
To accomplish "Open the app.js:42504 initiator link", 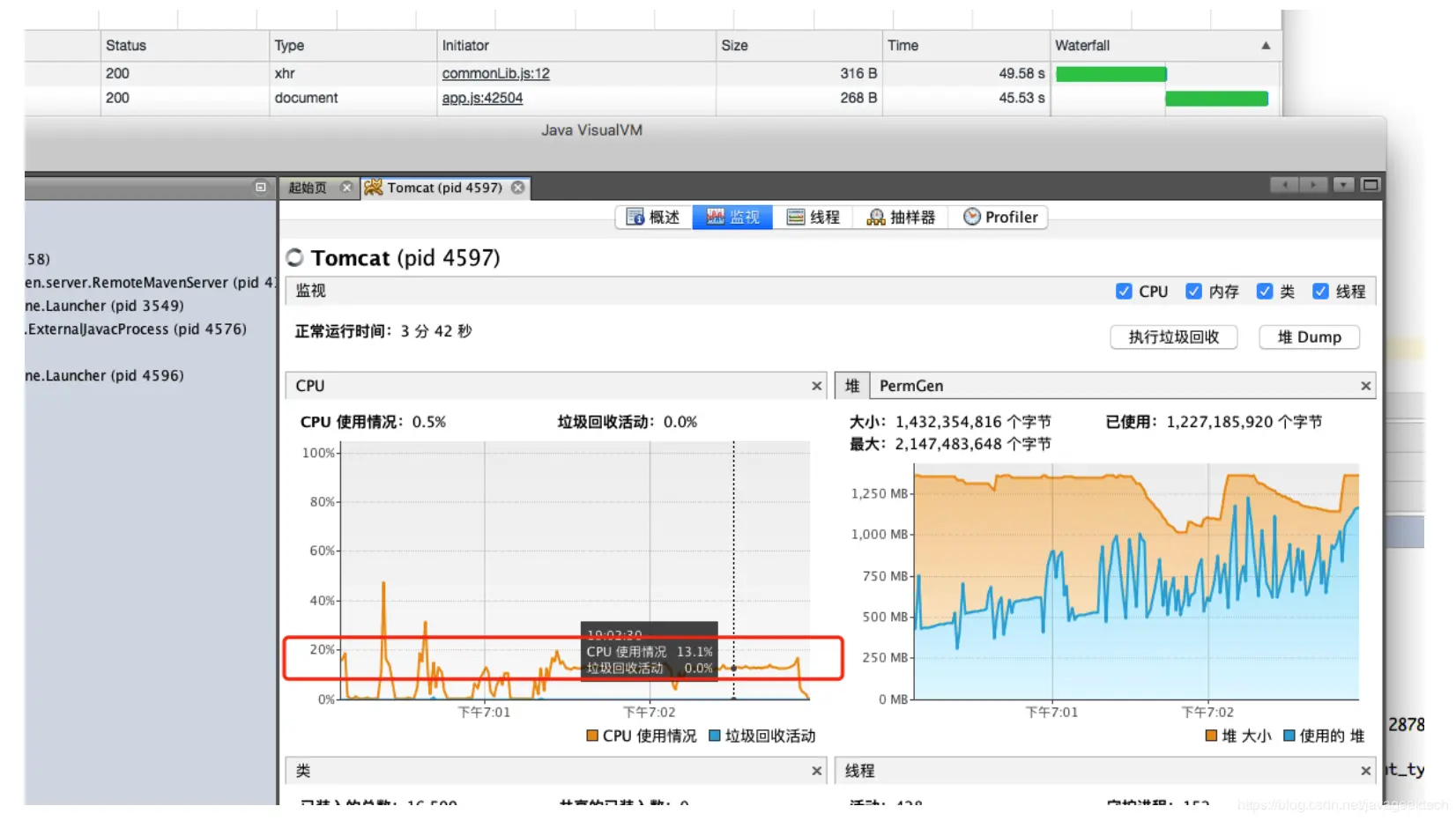I will 482,98.
